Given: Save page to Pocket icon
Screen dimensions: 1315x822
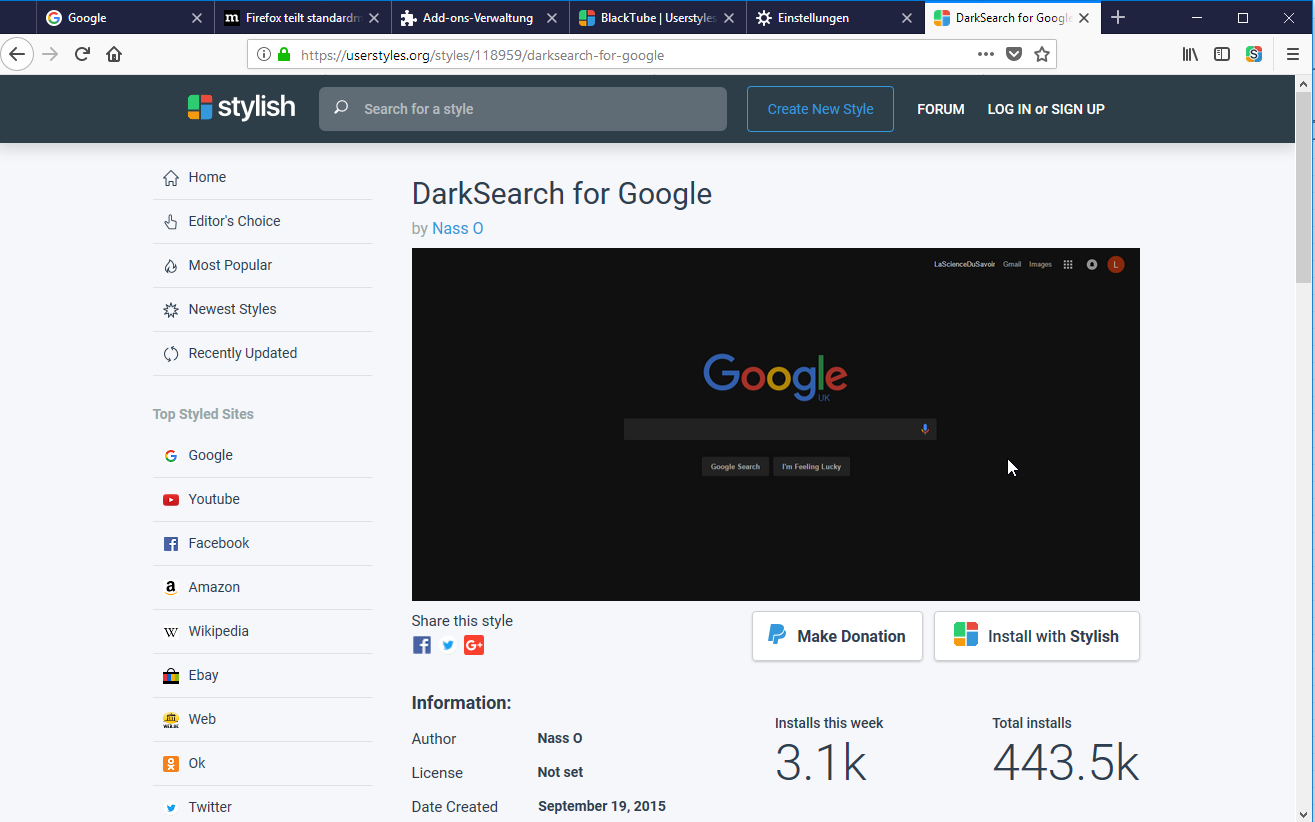Looking at the screenshot, I should [1014, 55].
